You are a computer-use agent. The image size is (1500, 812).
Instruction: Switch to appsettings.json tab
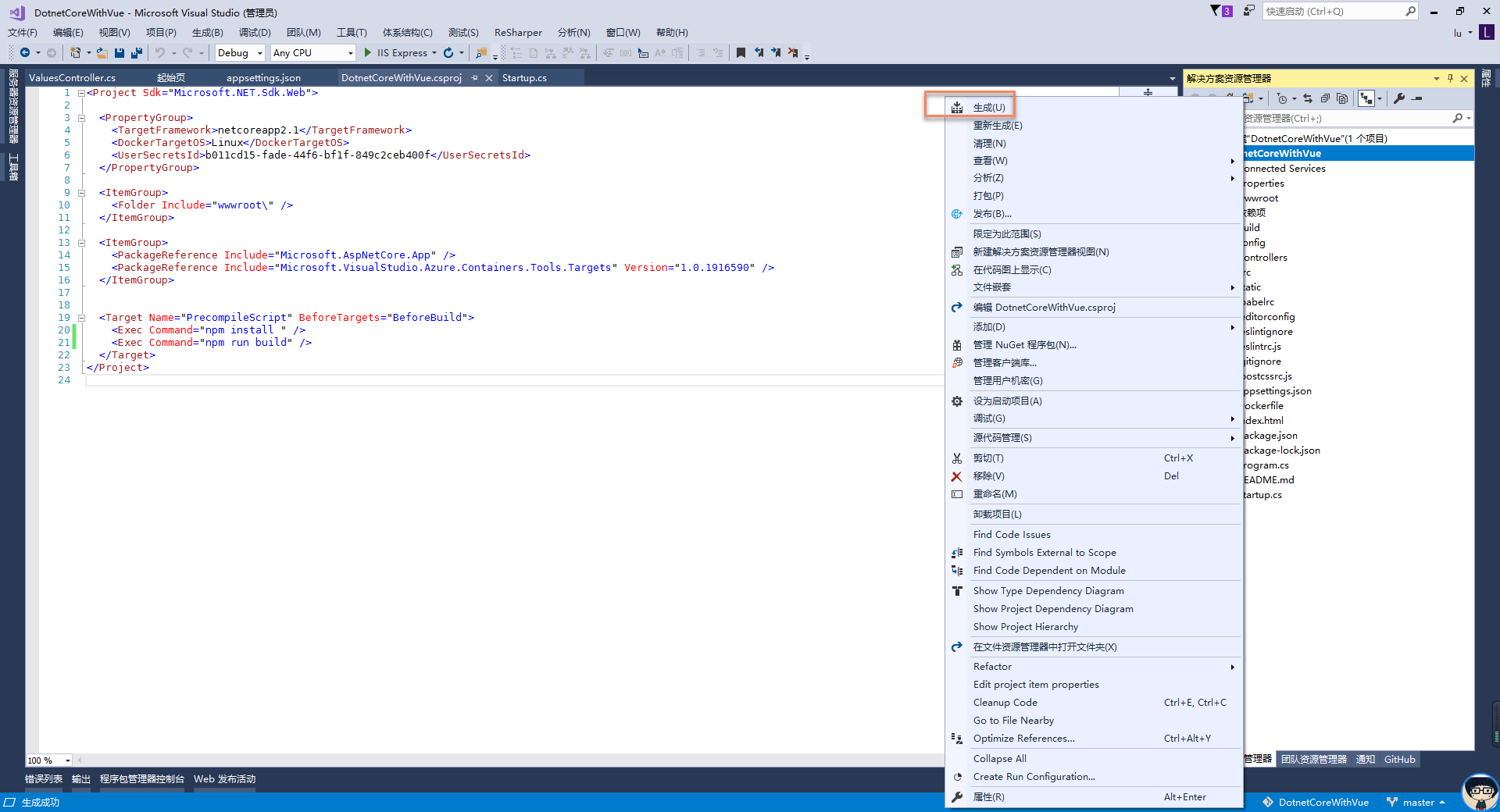pyautogui.click(x=263, y=78)
